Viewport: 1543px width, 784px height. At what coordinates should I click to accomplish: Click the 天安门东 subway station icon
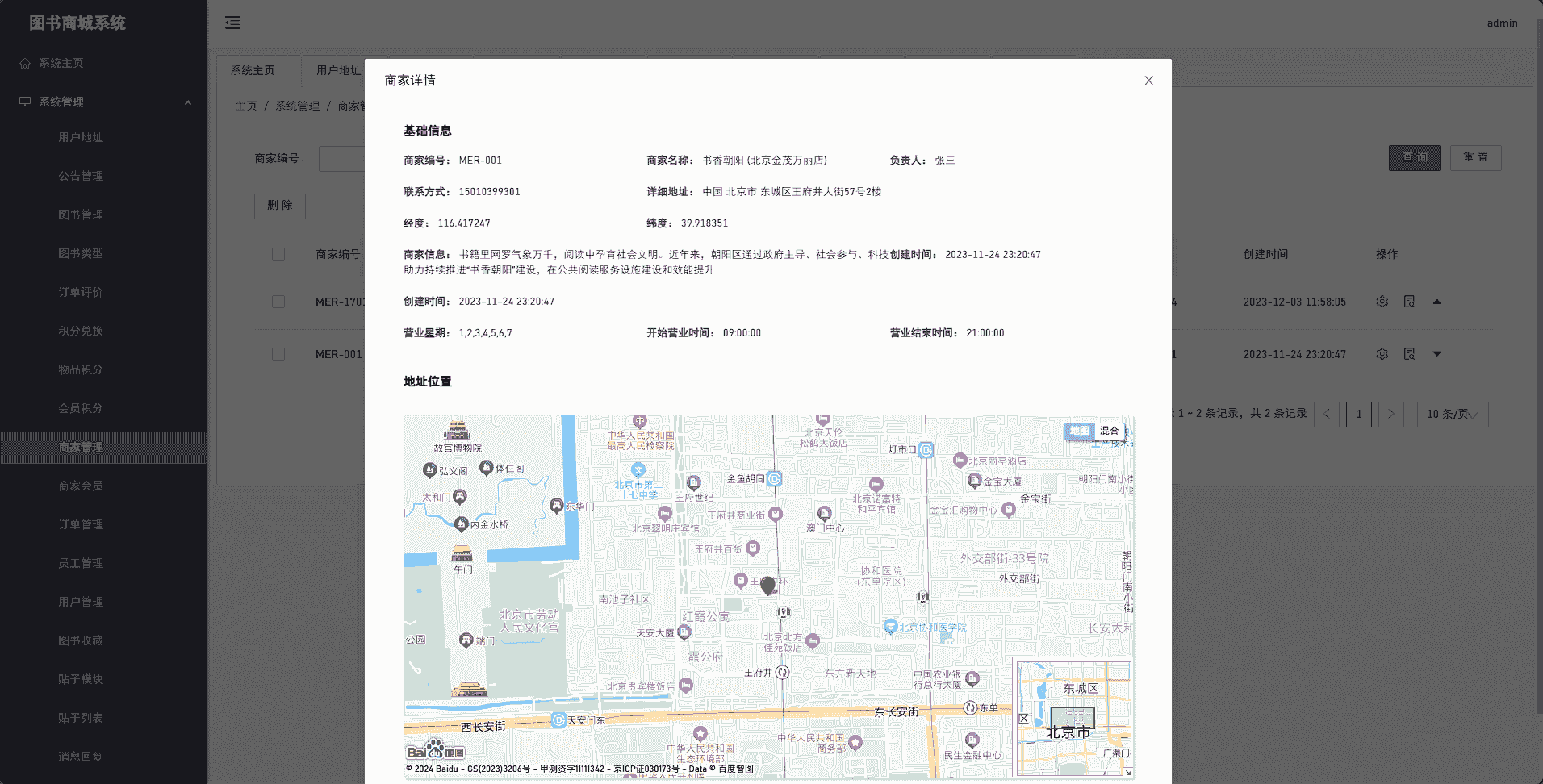[558, 719]
